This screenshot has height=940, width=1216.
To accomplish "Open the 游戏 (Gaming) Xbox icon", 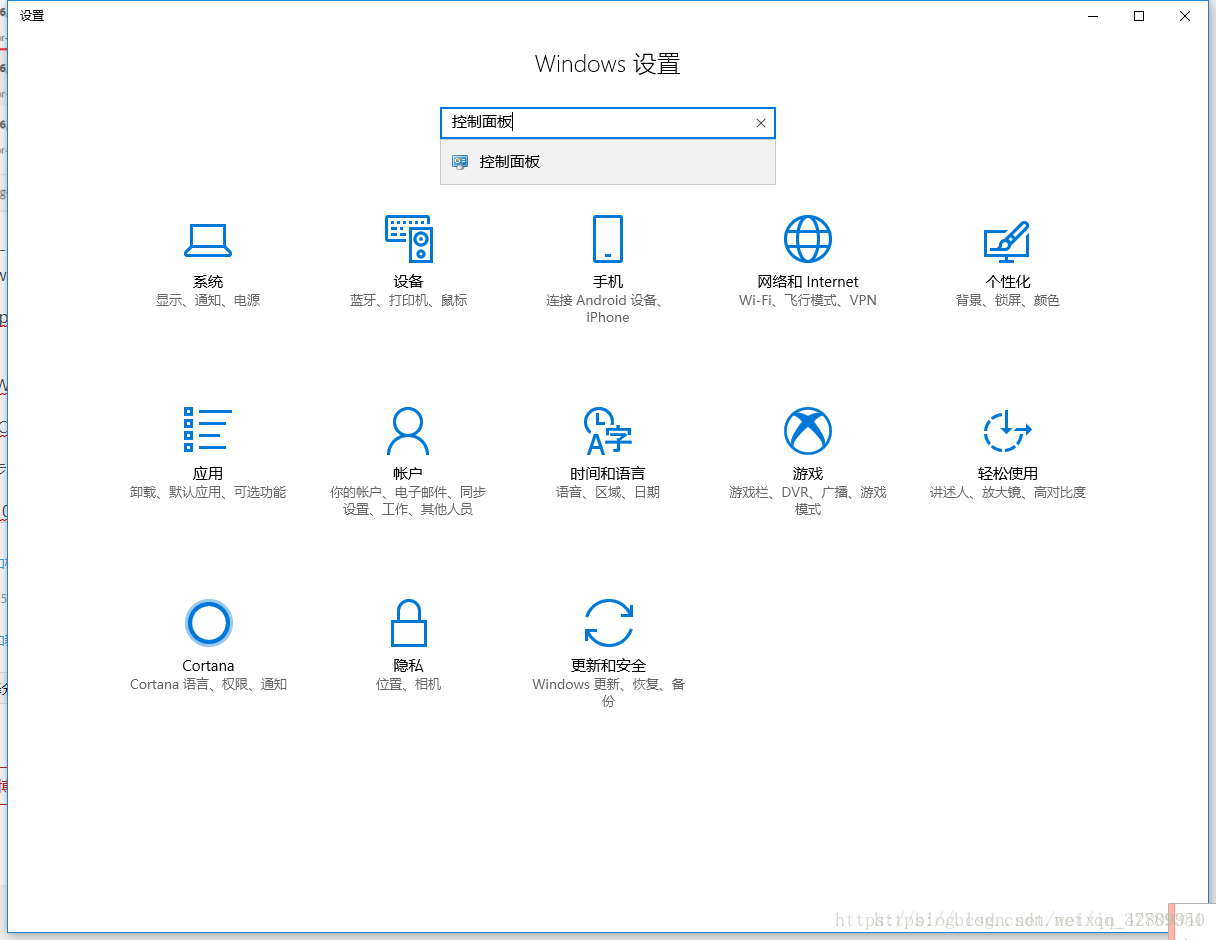I will pos(808,431).
